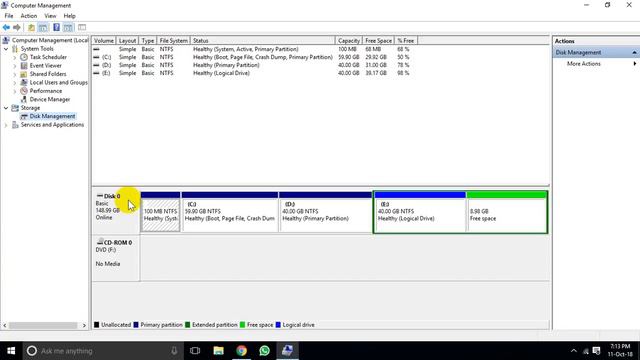The height and width of the screenshot is (360, 640).
Task: Click the Up one level folder icon
Action: [x=31, y=27]
